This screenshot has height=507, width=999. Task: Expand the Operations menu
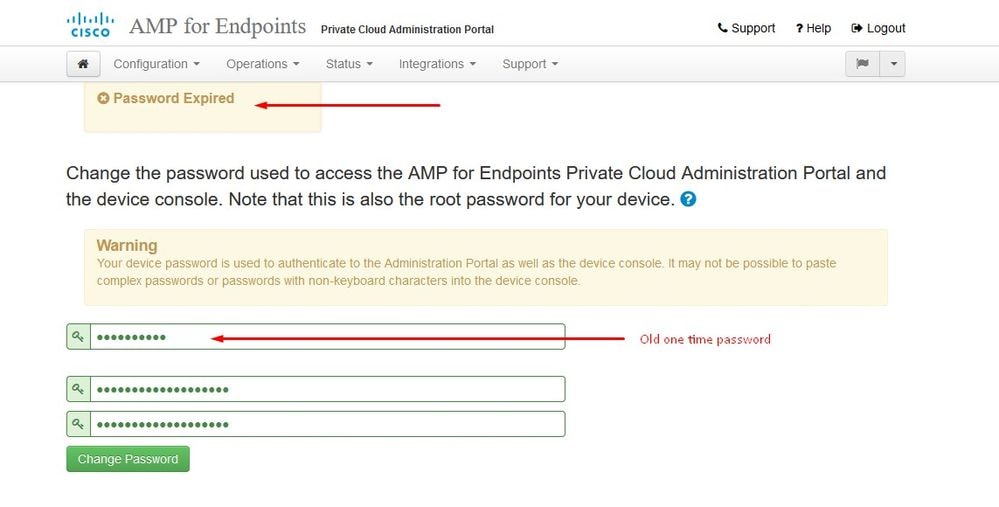(262, 64)
